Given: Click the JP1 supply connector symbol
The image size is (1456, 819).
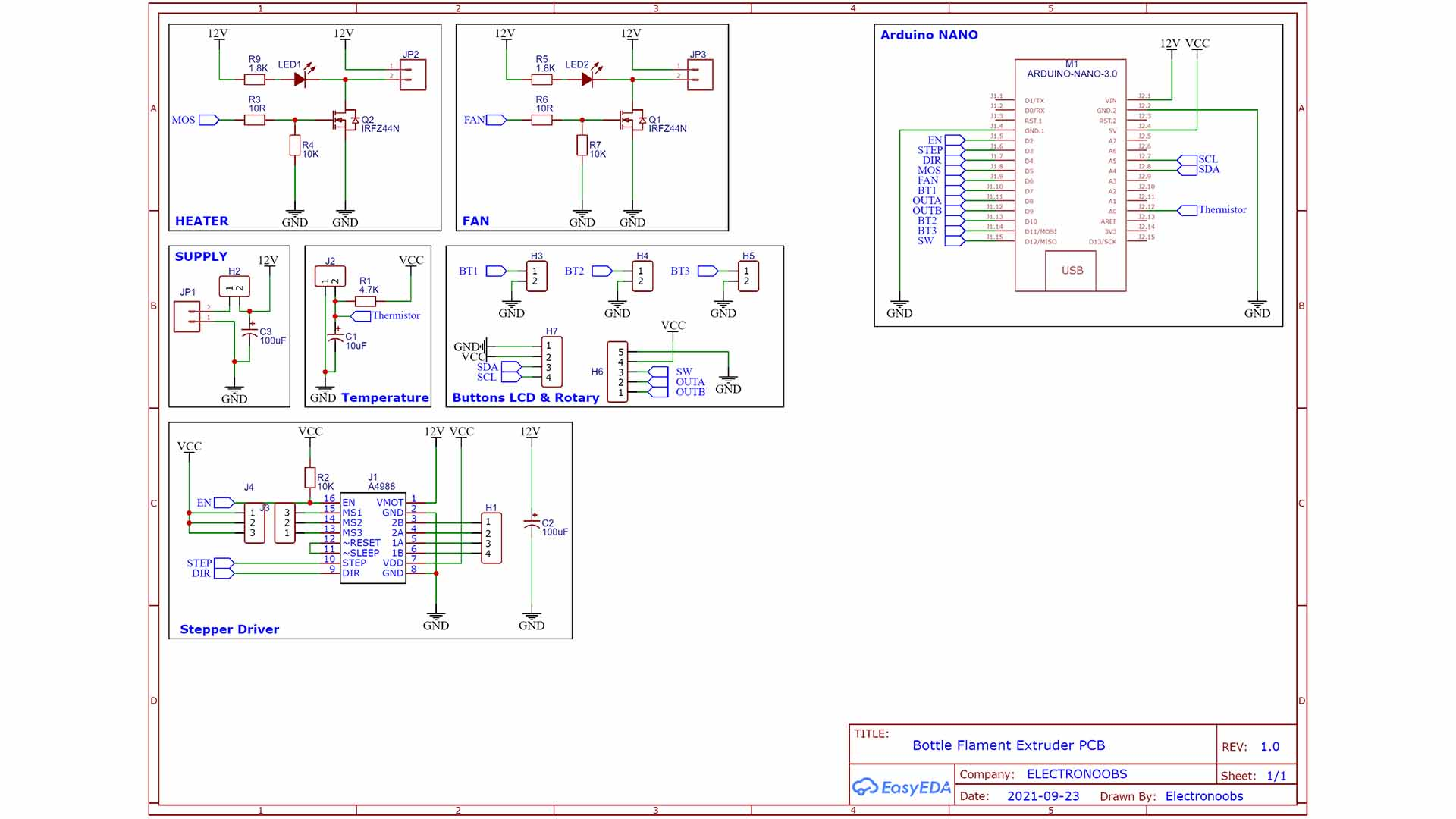Looking at the screenshot, I should [187, 317].
